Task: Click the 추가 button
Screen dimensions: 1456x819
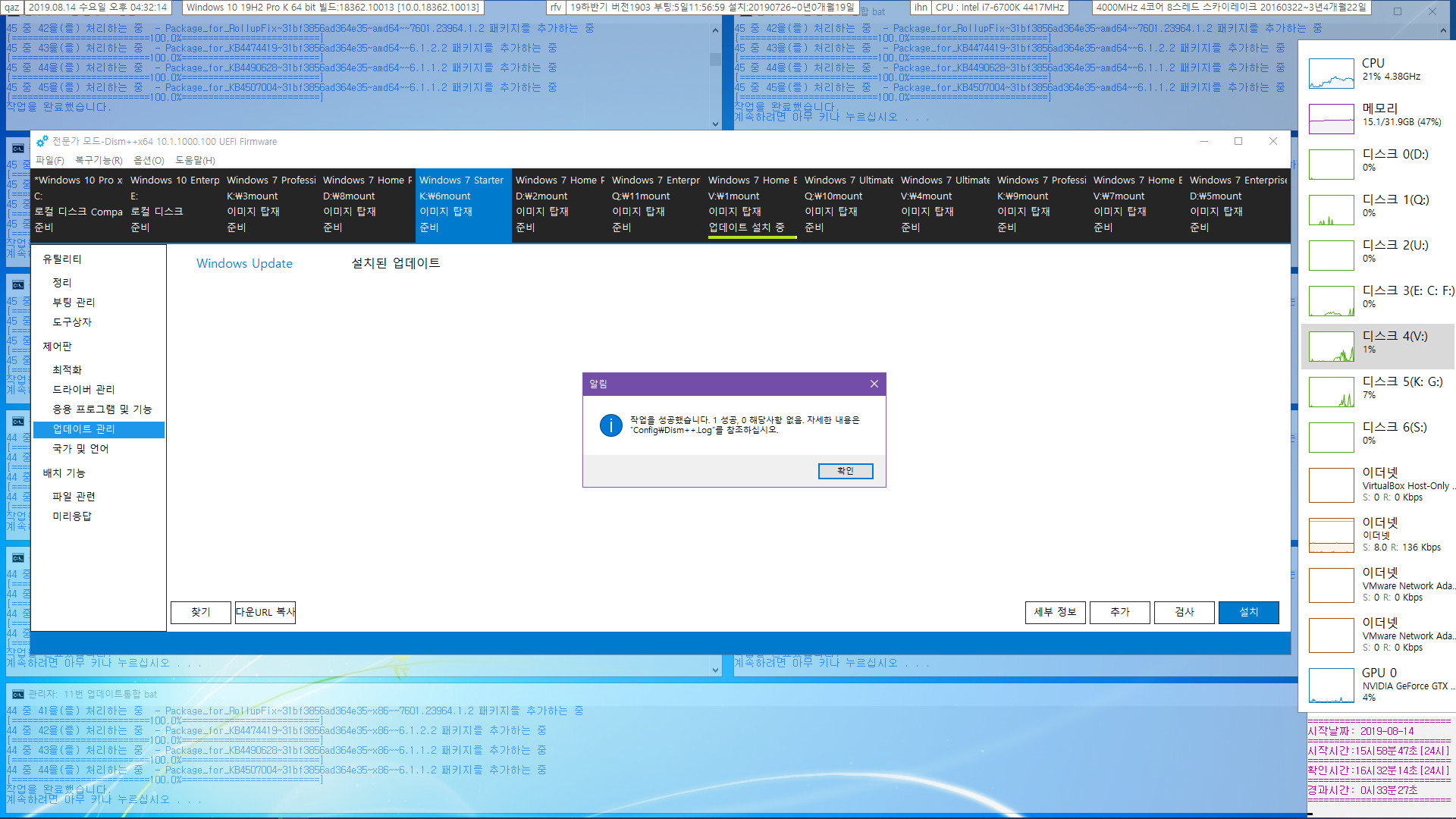Action: tap(1119, 612)
